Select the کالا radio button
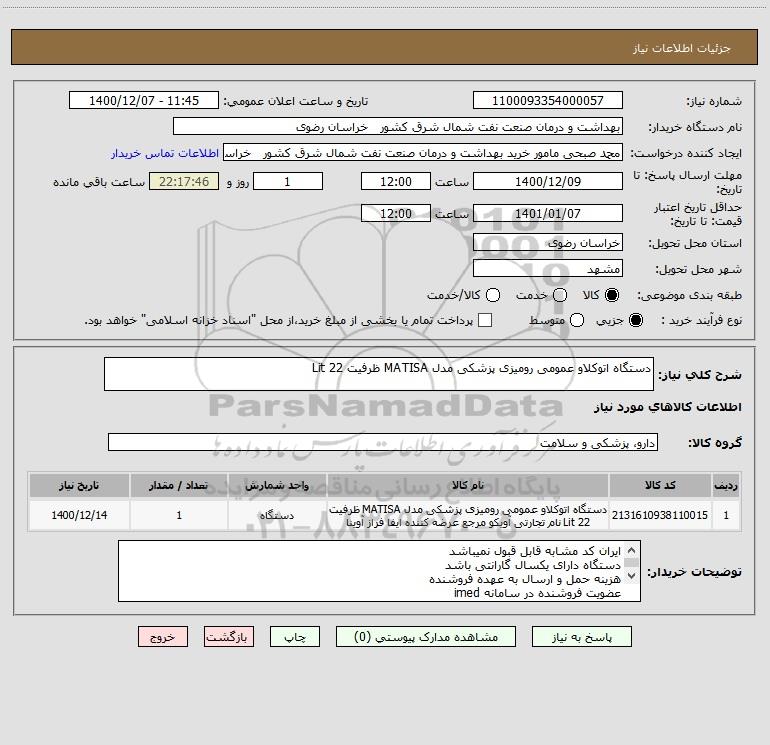 612,295
